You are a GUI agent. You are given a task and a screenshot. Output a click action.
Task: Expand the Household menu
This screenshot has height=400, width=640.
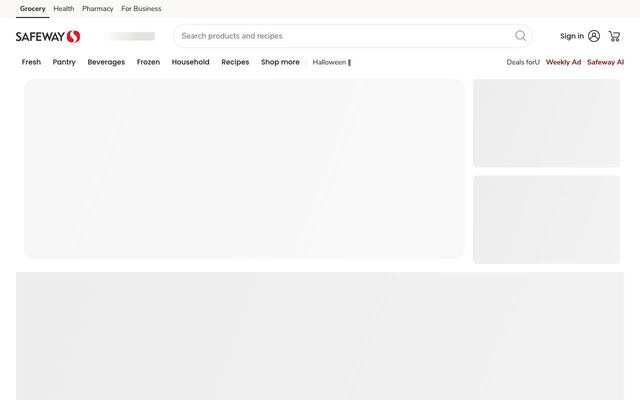[x=191, y=62]
